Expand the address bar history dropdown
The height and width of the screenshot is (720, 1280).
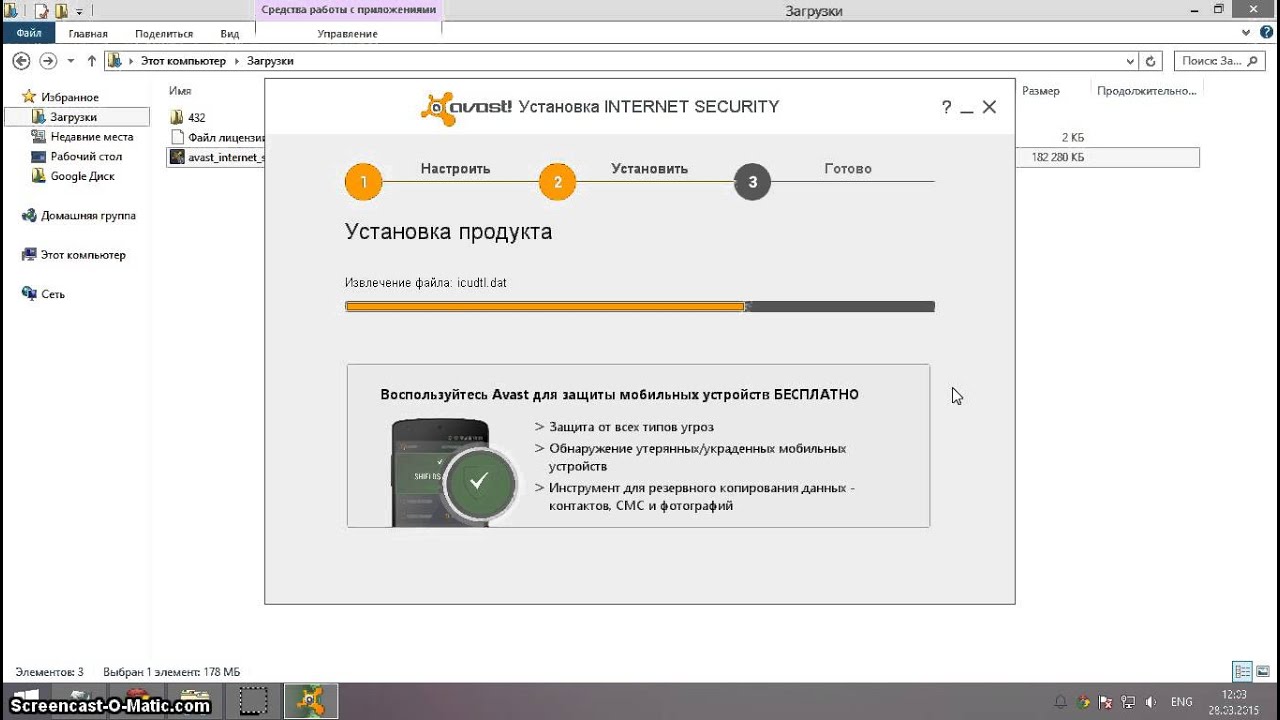point(1131,61)
